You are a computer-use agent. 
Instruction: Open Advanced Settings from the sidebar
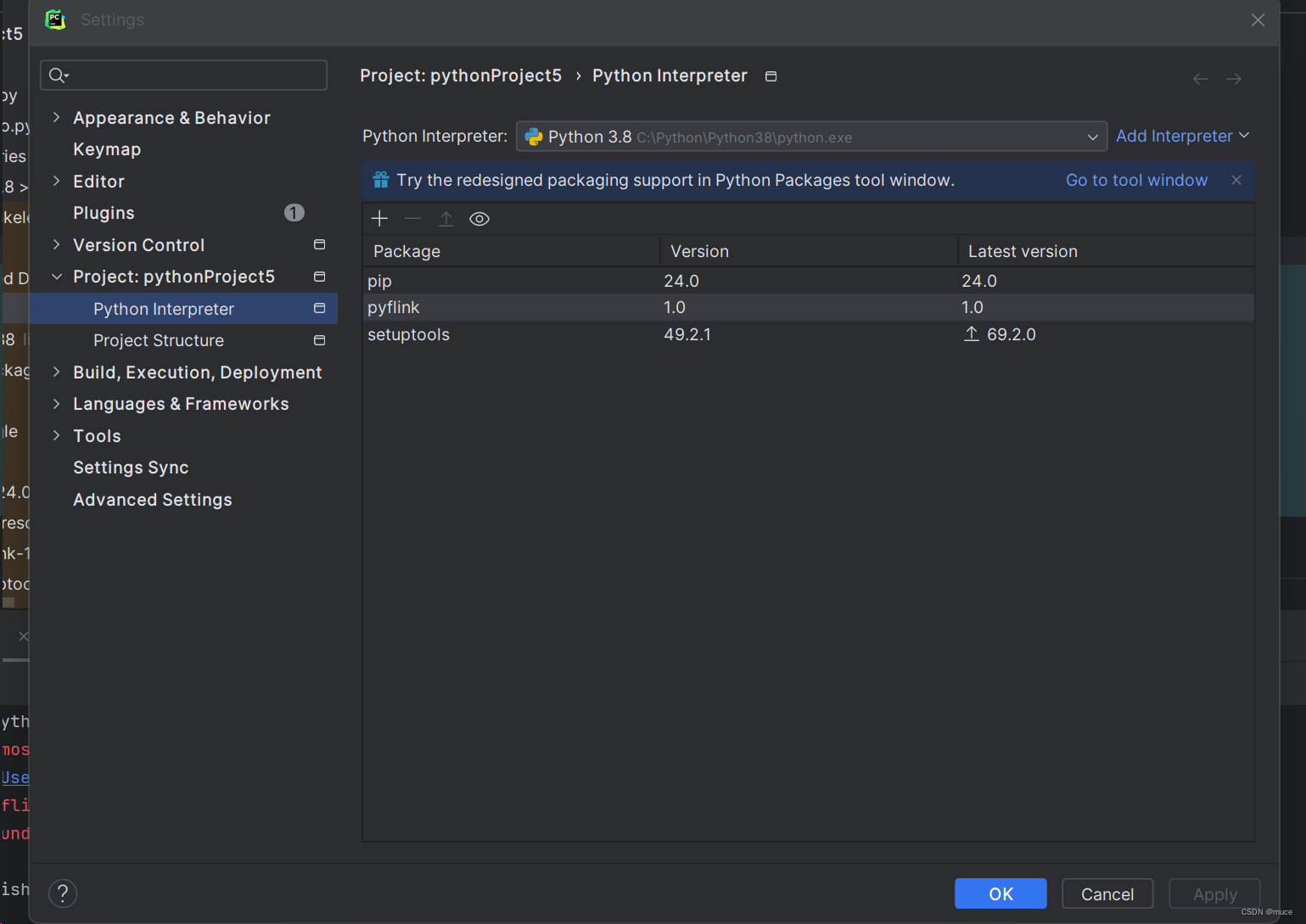[x=152, y=499]
